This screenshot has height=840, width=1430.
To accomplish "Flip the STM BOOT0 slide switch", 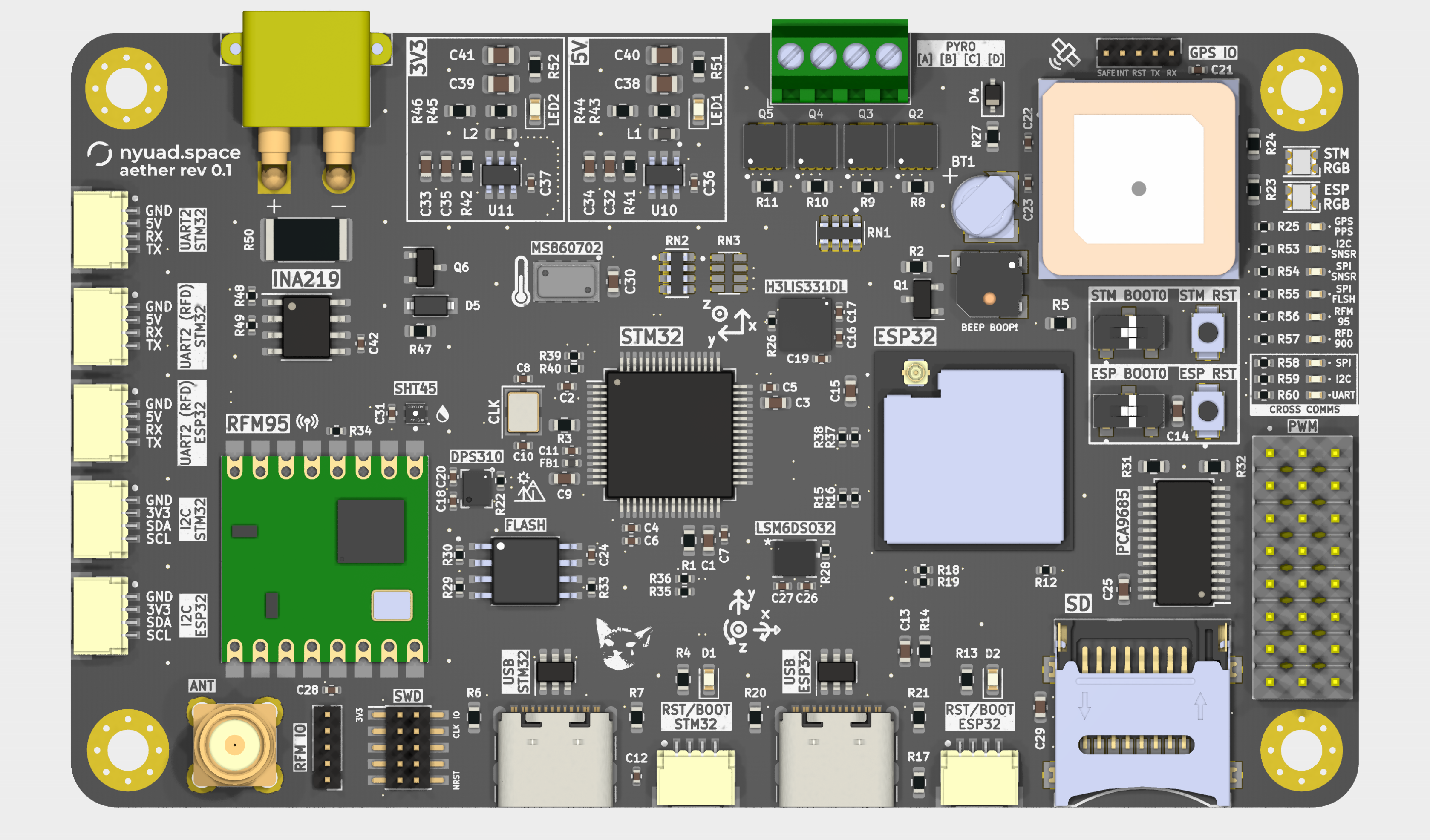I will (1129, 332).
